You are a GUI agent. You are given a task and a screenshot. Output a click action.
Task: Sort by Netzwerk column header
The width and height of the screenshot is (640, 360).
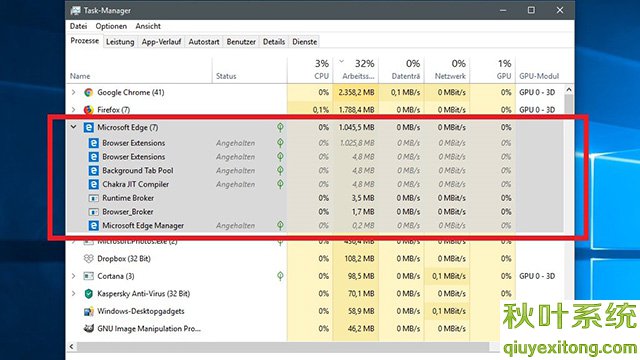[447, 70]
